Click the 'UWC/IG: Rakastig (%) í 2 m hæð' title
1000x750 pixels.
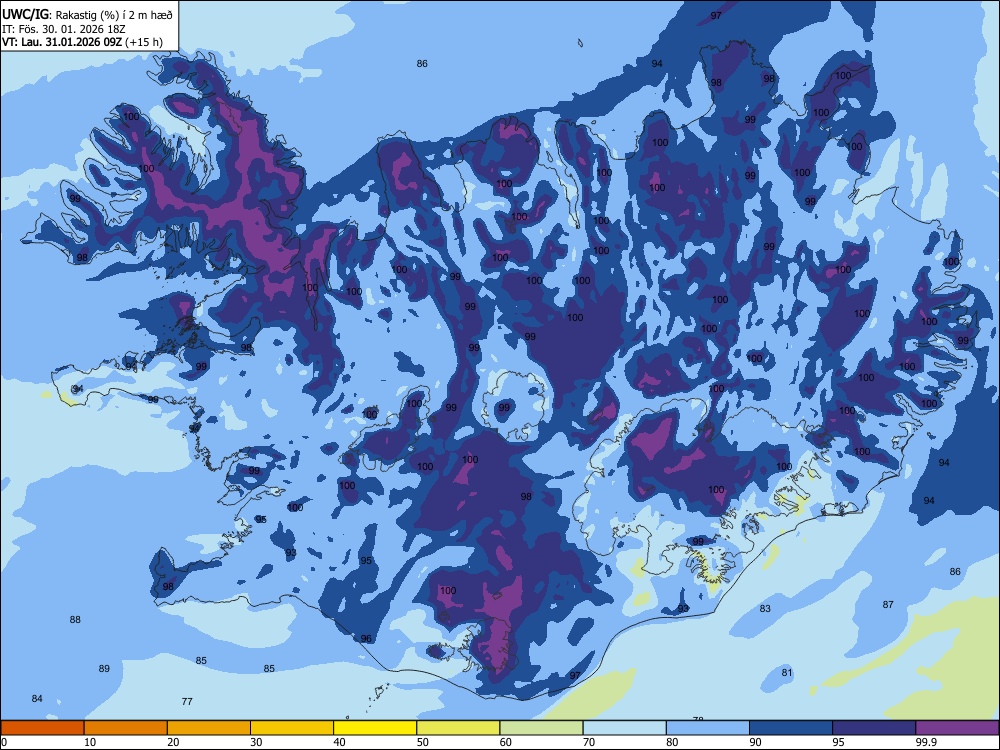pyautogui.click(x=87, y=15)
